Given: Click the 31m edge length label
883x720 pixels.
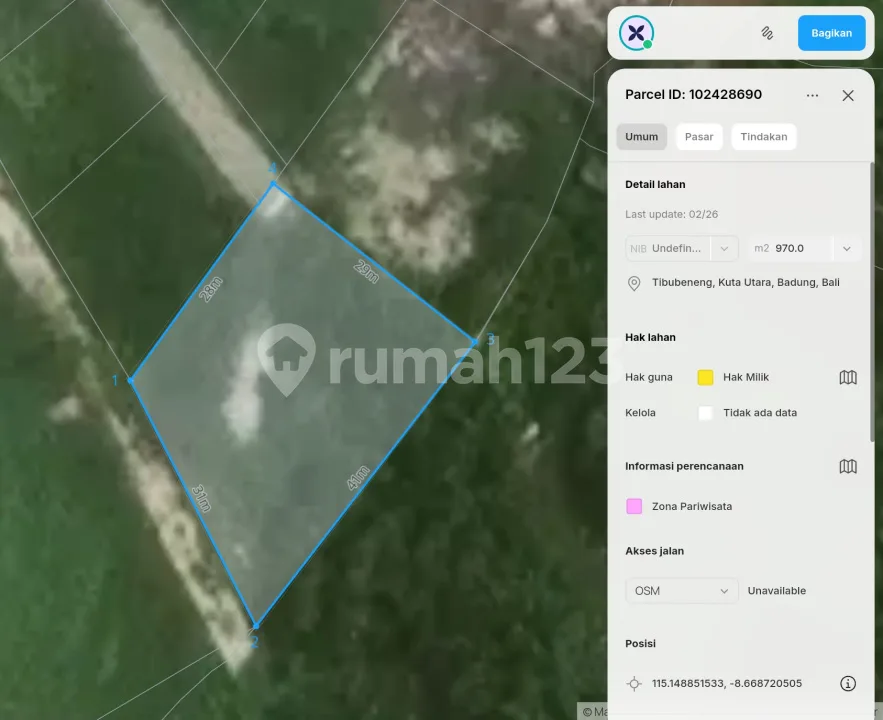Looking at the screenshot, I should [201, 499].
